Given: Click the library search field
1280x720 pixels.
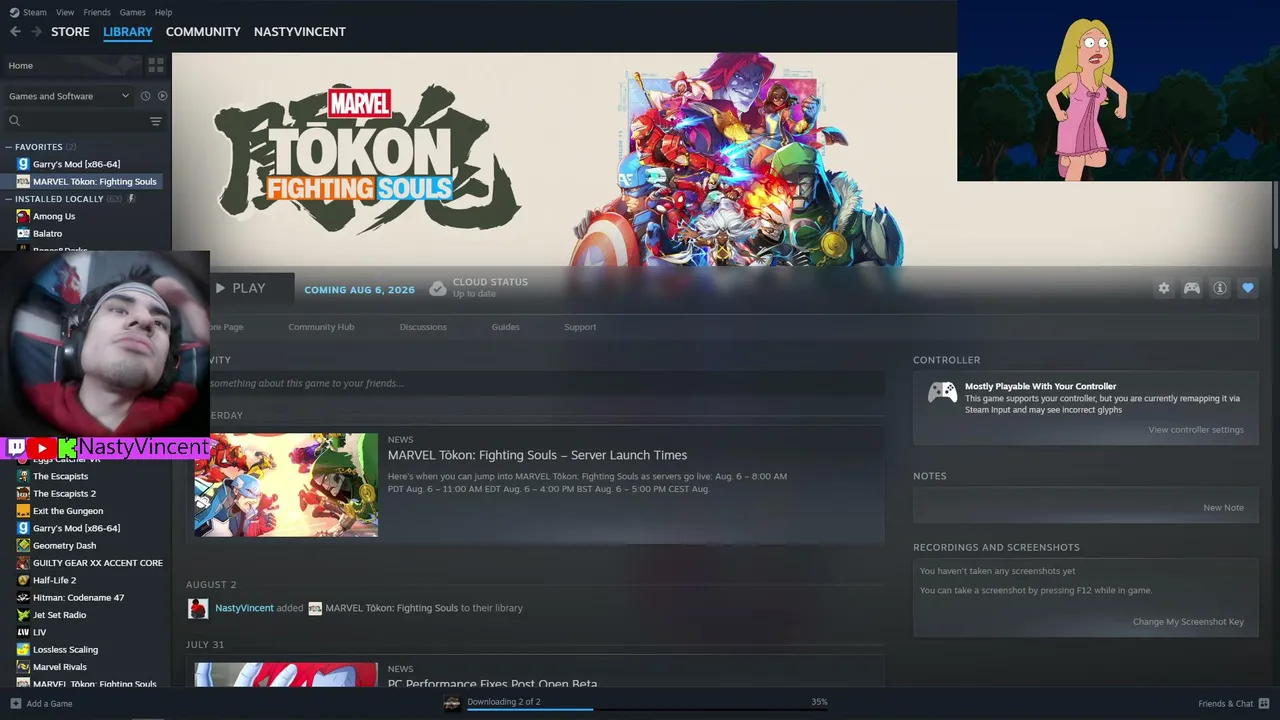Looking at the screenshot, I should (78, 121).
